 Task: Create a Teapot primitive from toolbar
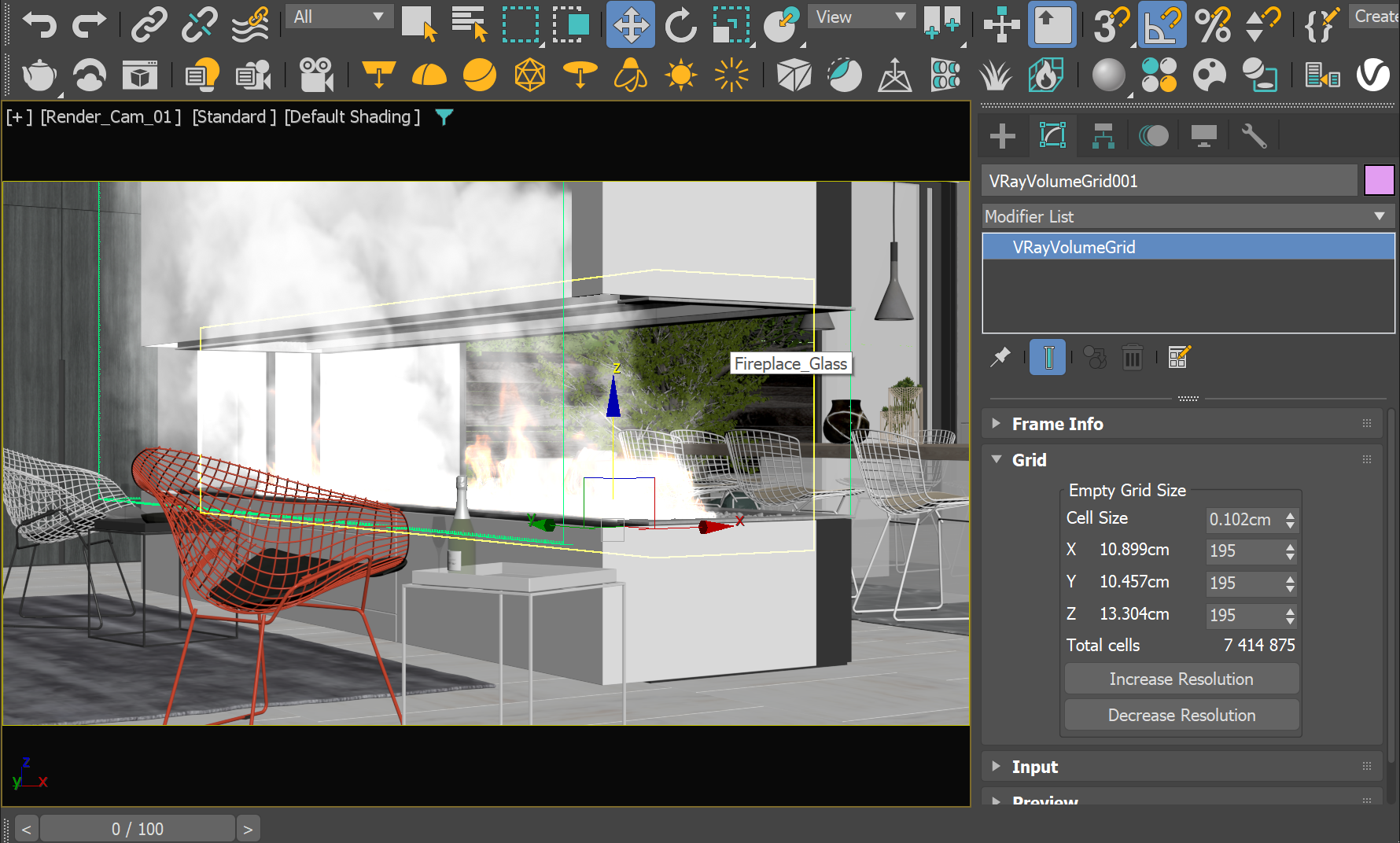point(39,75)
